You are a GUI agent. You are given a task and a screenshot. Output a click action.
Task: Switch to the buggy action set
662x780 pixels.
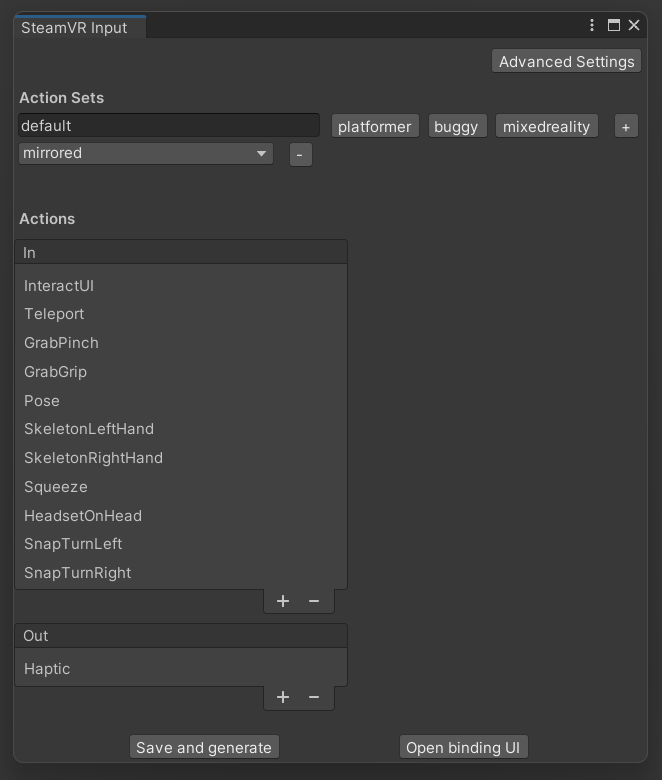[x=458, y=126]
